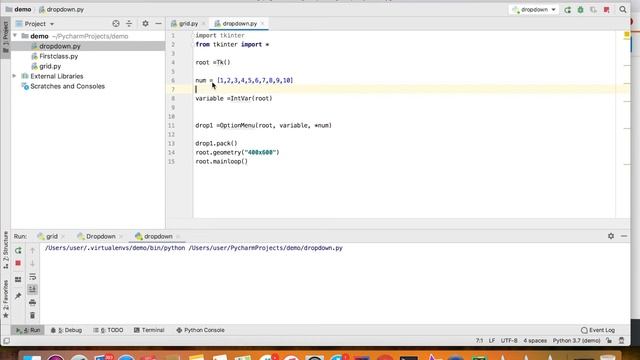
Task: Open the TODO tool window button
Action: point(108,330)
